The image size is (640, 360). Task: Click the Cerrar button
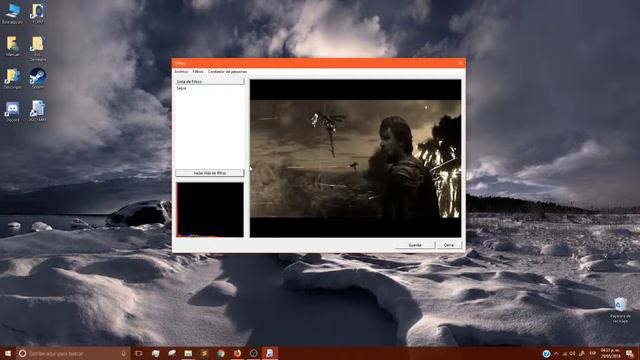click(x=449, y=245)
